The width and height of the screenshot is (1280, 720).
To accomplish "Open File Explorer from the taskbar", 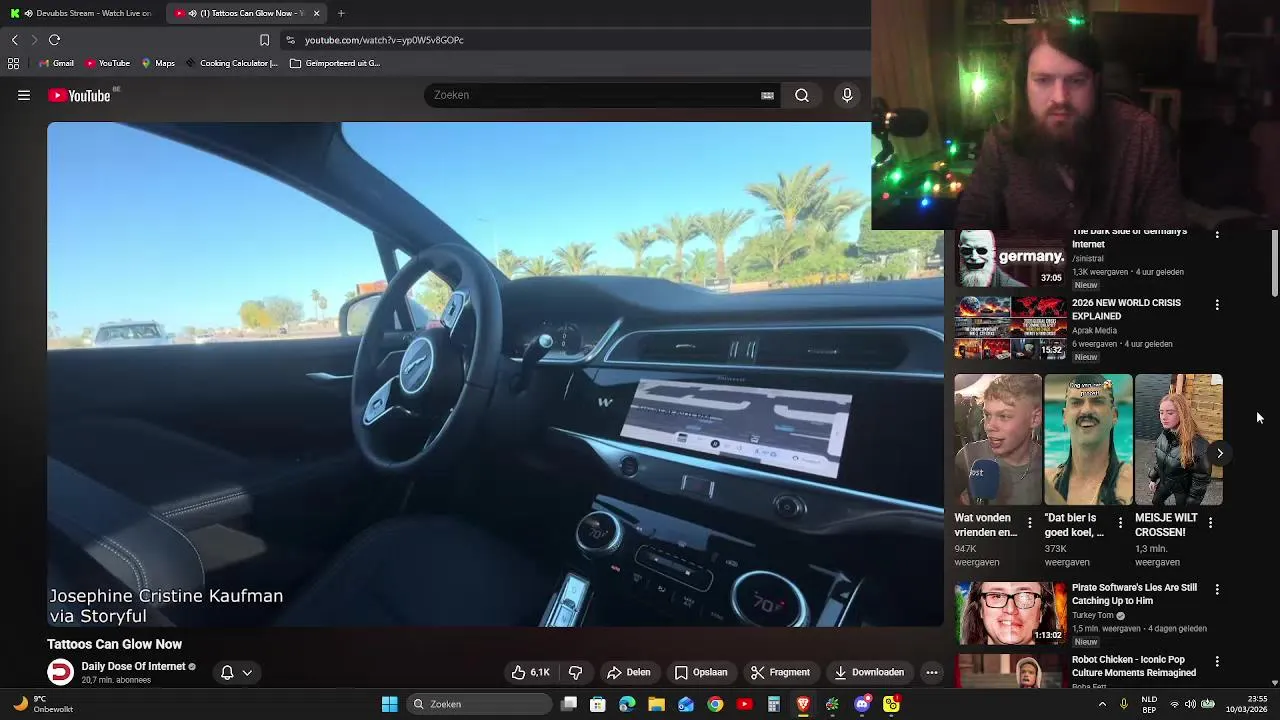I will [656, 705].
